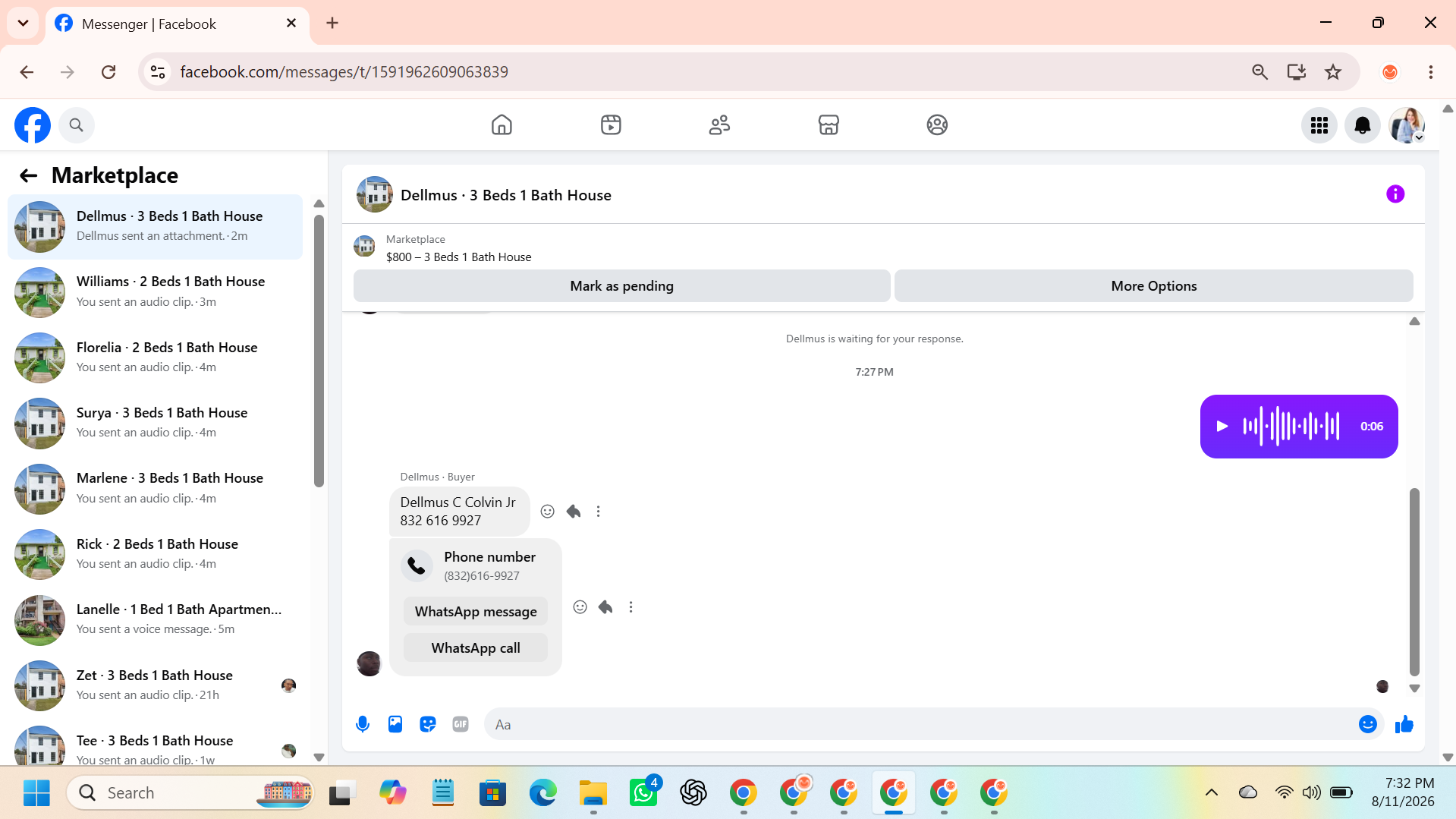Open emoji picker in message box
Image resolution: width=1456 pixels, height=819 pixels.
[1368, 724]
